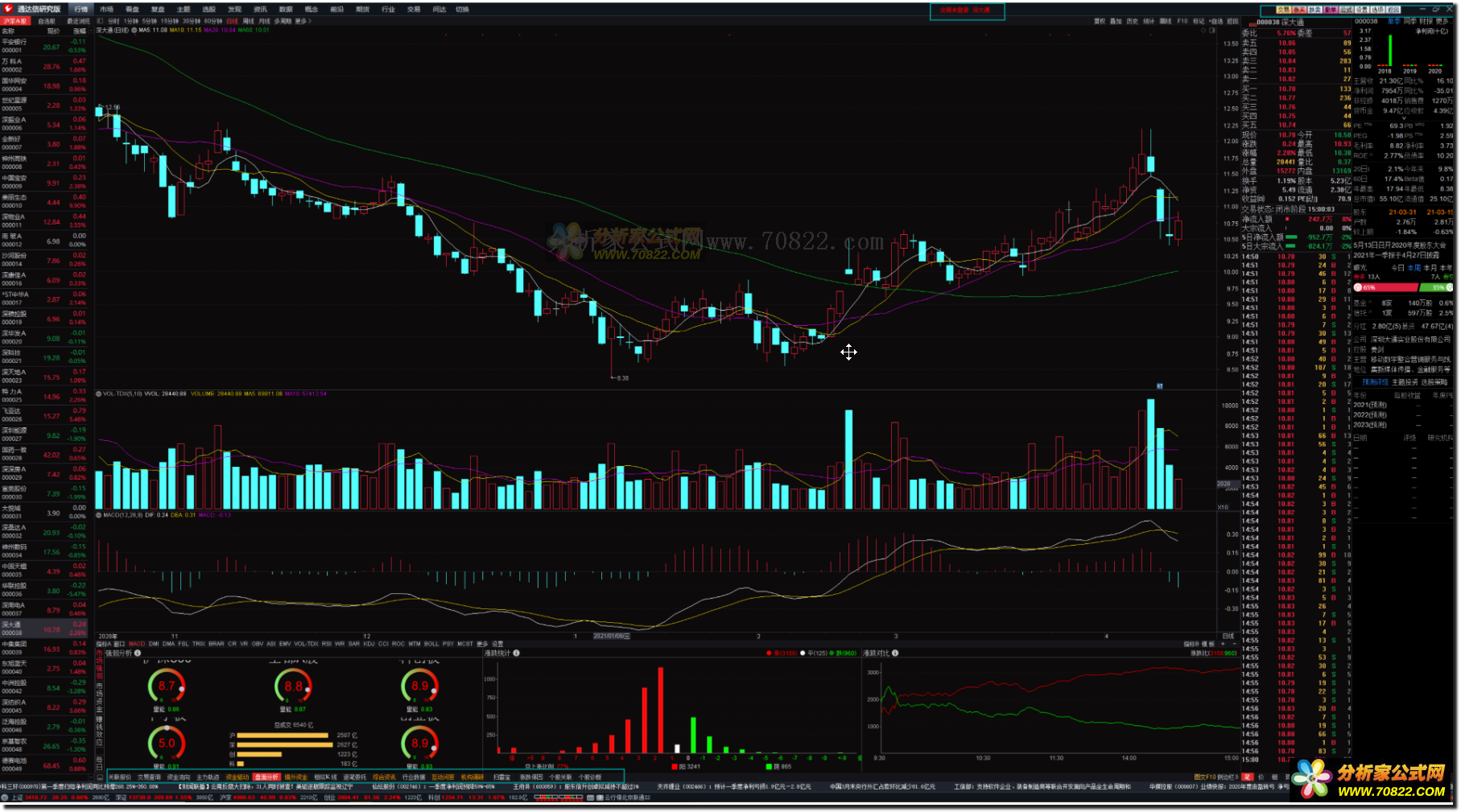Open the 窗口 window count selector
The height and width of the screenshot is (812, 1461).
click(x=119, y=644)
